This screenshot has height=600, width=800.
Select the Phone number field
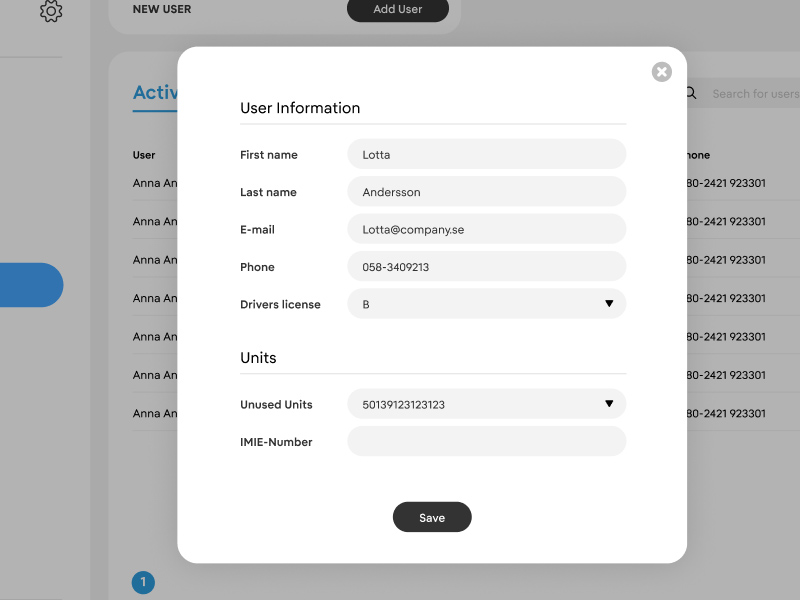(486, 267)
